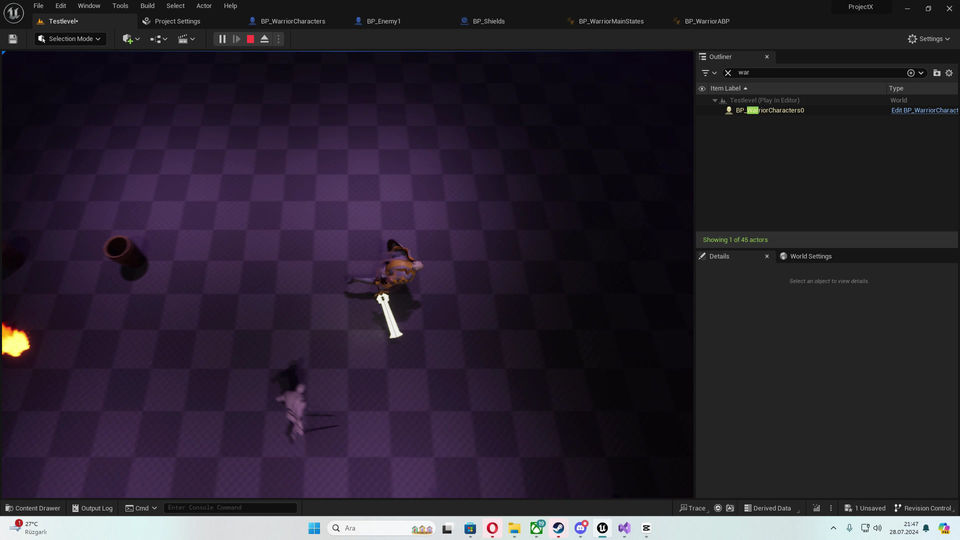Open the Edit BP_WarriorCharacters link
This screenshot has width=960, height=540.
924,110
